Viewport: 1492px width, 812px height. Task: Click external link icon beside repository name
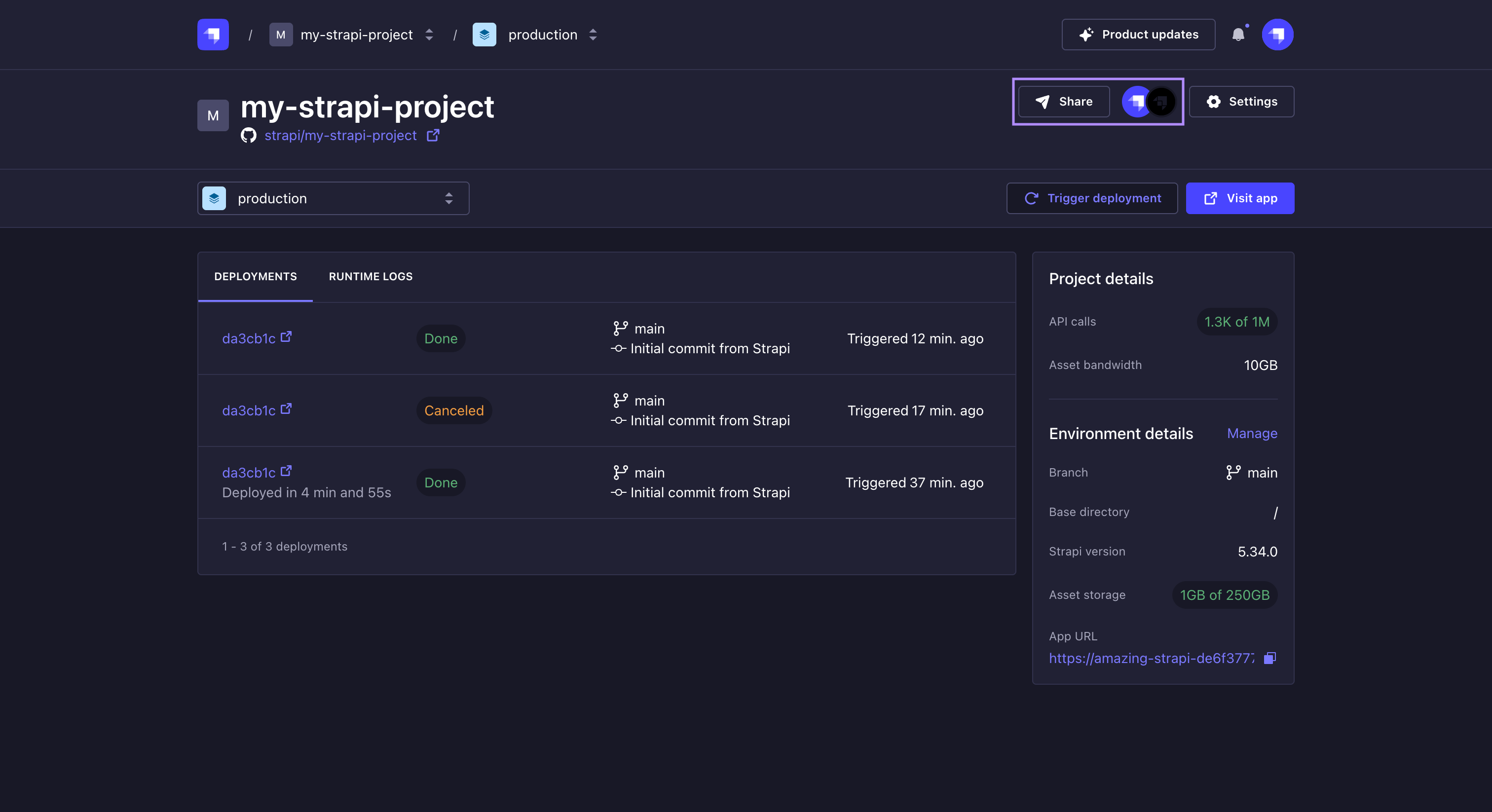pos(433,136)
